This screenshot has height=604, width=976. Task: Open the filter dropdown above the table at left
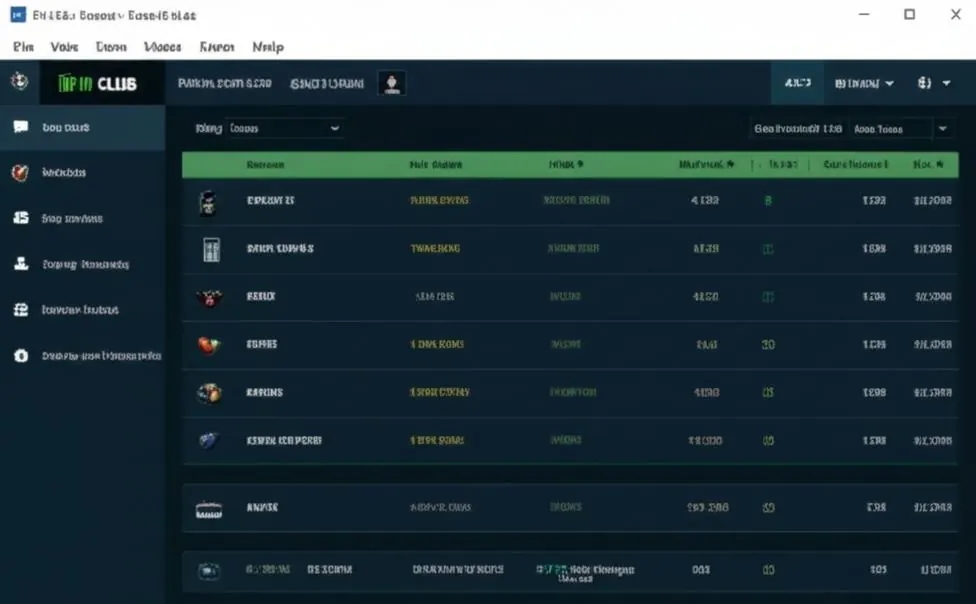285,128
